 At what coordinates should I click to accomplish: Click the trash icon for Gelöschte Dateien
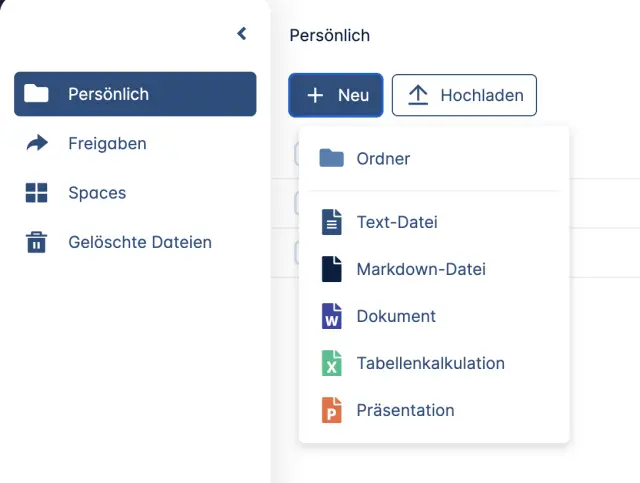36,242
